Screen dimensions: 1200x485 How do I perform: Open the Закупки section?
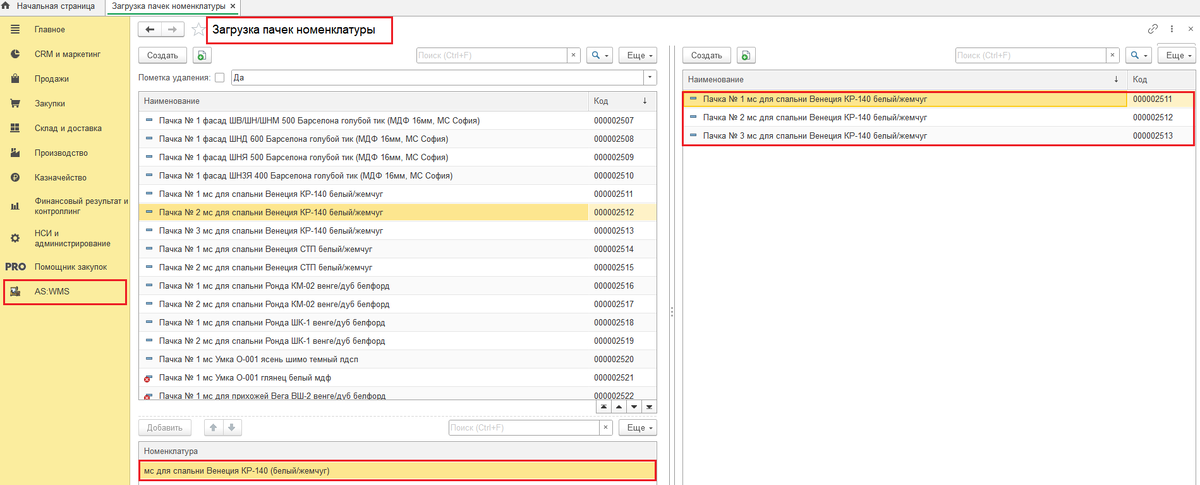[50, 103]
